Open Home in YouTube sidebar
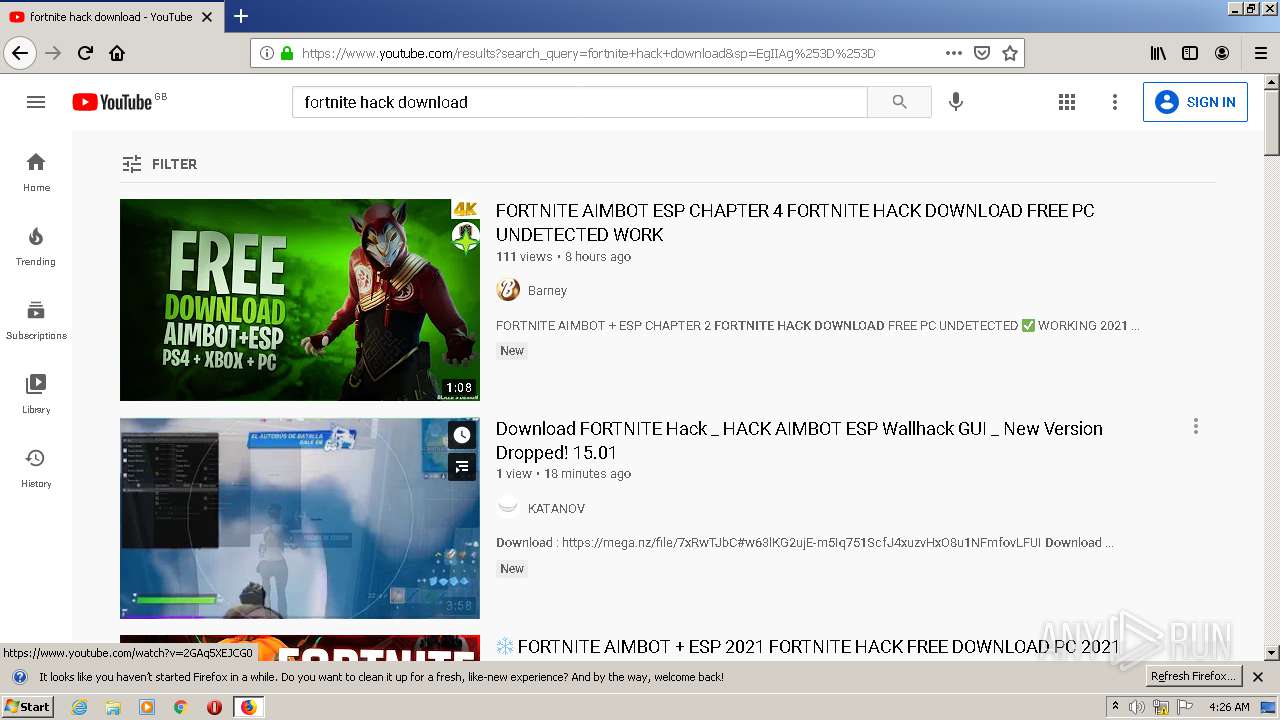The width and height of the screenshot is (1280, 720). click(x=36, y=172)
